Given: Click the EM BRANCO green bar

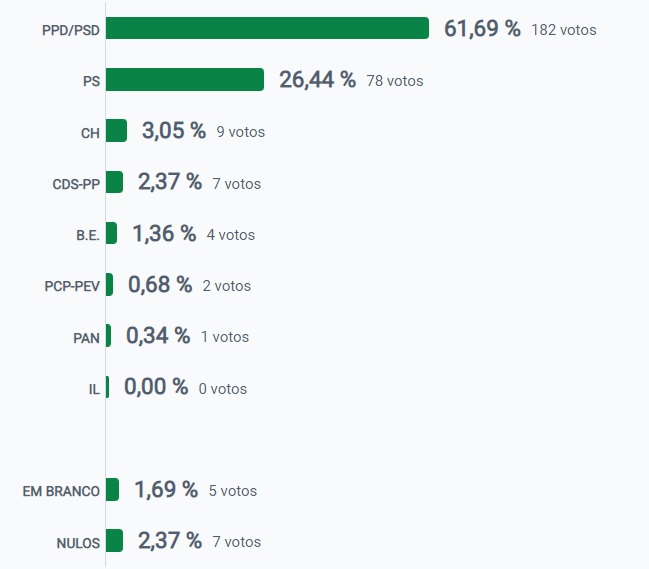Looking at the screenshot, I should (x=112, y=490).
